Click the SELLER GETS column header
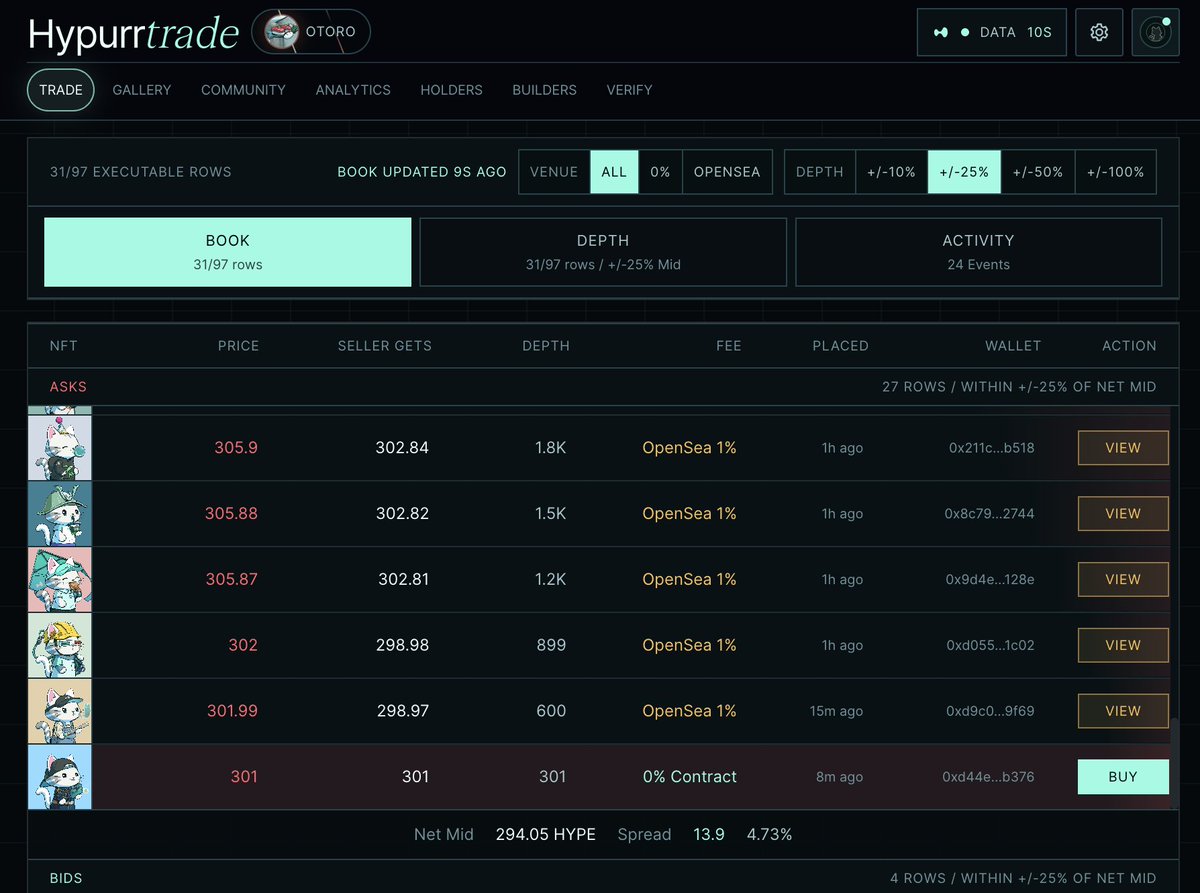Viewport: 1200px width, 893px height. (385, 346)
